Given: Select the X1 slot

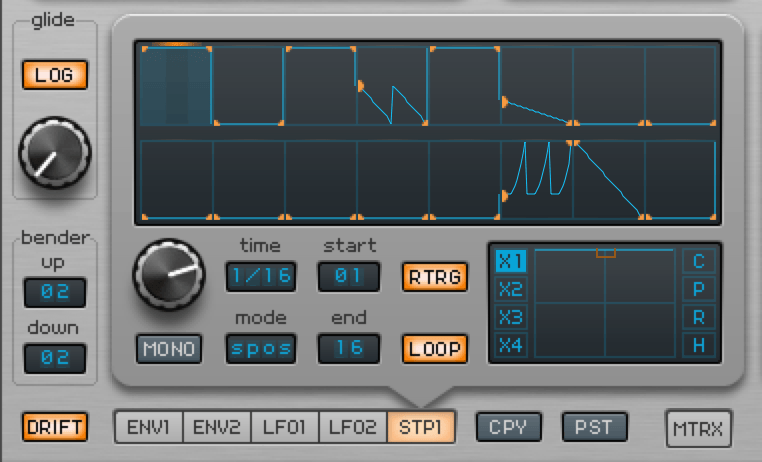Looking at the screenshot, I should [511, 261].
